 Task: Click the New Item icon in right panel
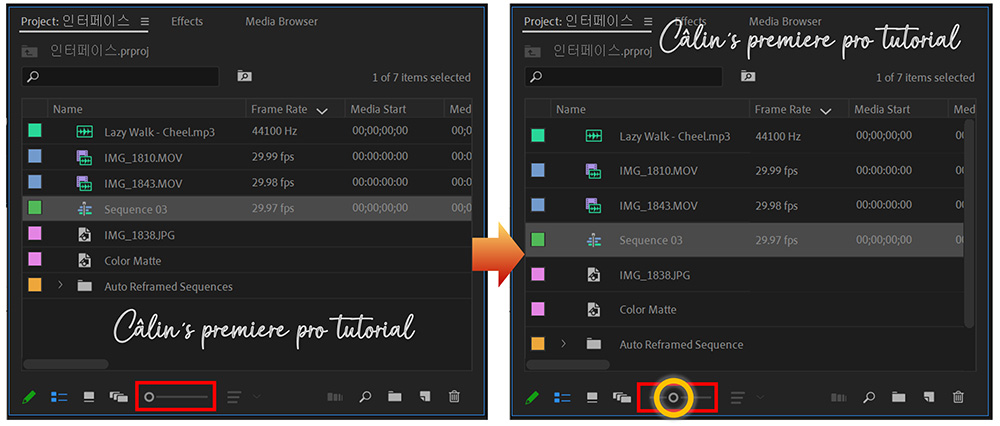click(x=929, y=398)
